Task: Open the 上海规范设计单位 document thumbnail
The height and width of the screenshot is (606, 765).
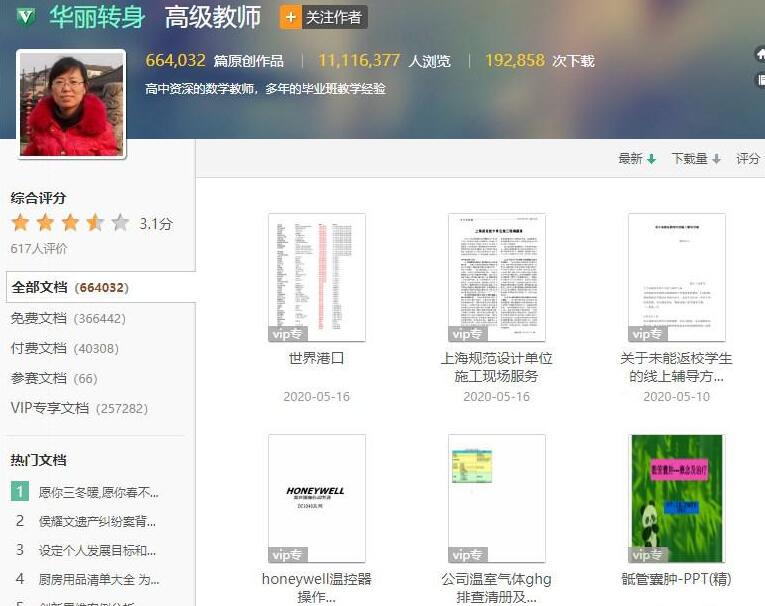Action: tap(496, 277)
